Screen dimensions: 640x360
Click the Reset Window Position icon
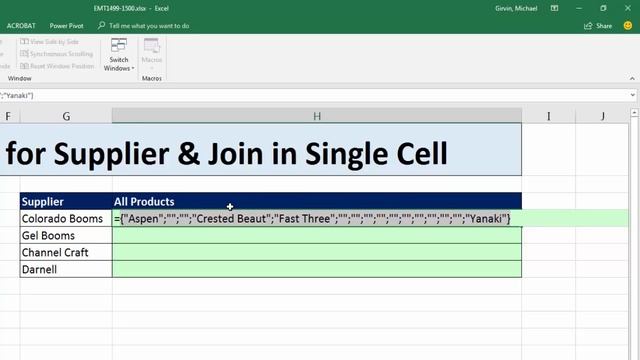(24, 66)
